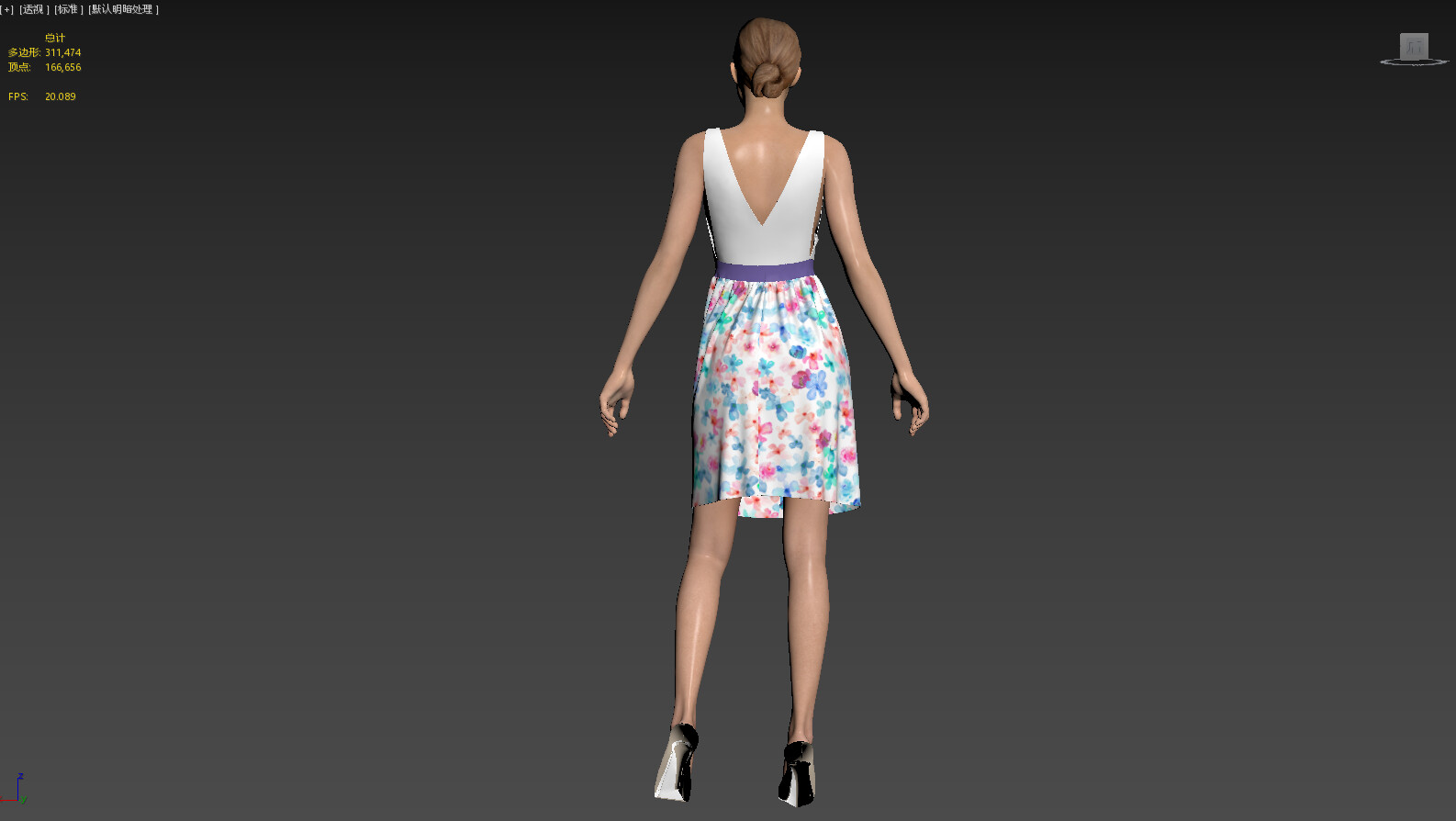This screenshot has width=1456, height=821.
Task: Open the 默认明暗处理 shading menu
Action: 123,9
